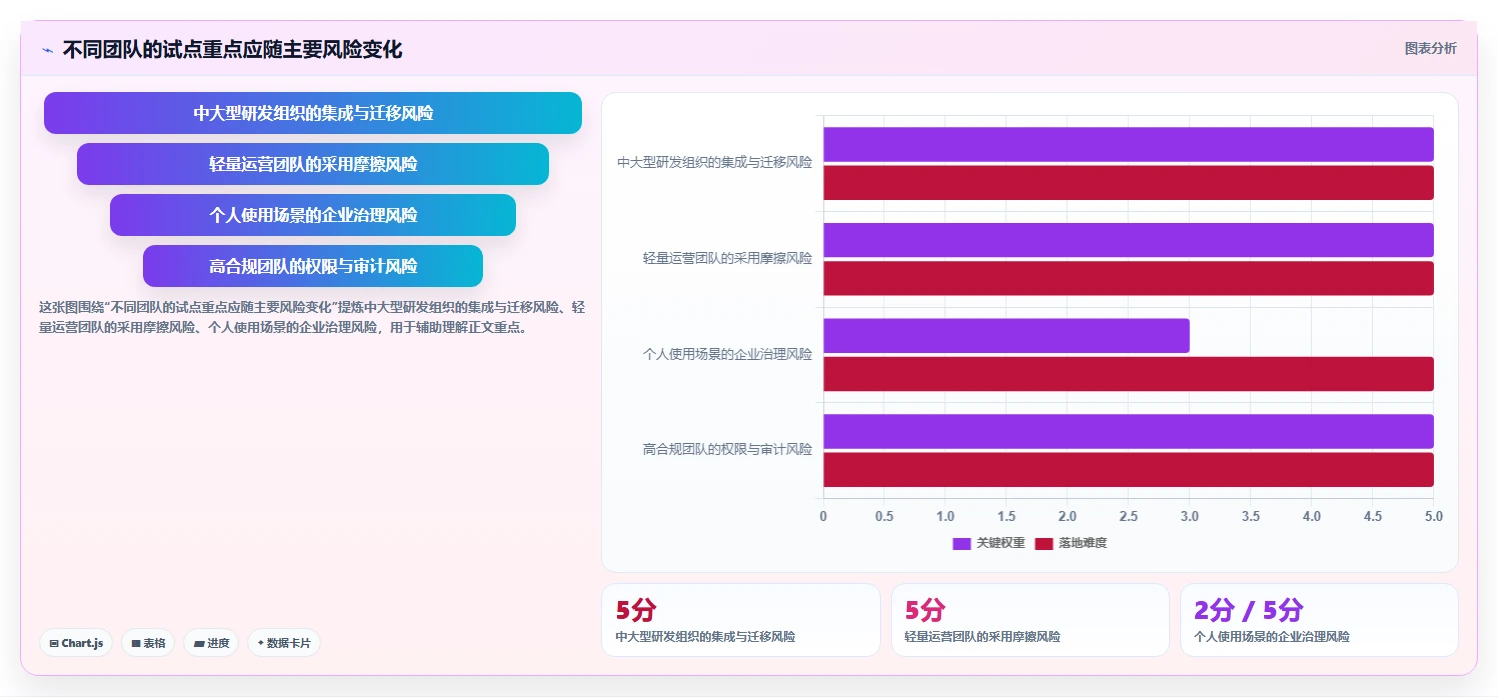Open the 图表分析 label at top right
1498x697 pixels.
(x=1431, y=48)
